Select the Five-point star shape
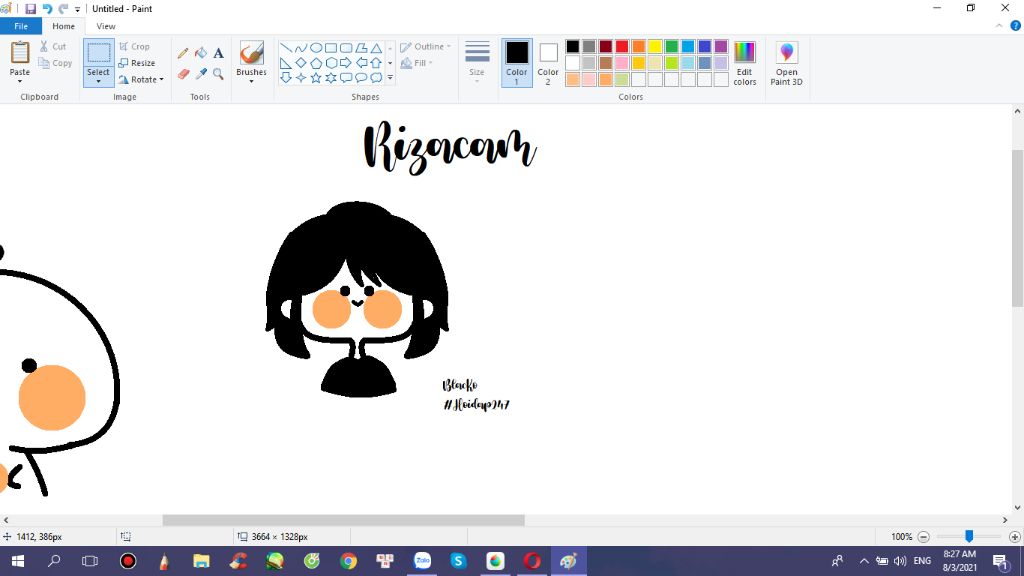 [x=315, y=78]
